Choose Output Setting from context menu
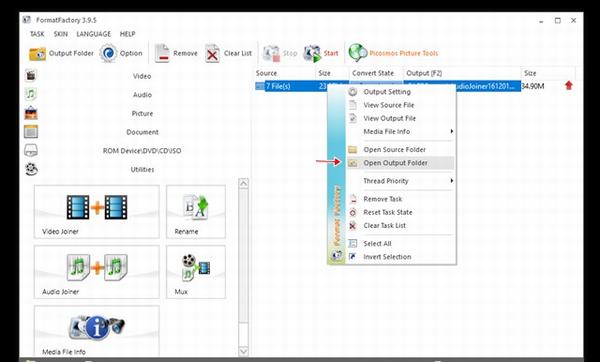This screenshot has height=362, width=600. 401,92
